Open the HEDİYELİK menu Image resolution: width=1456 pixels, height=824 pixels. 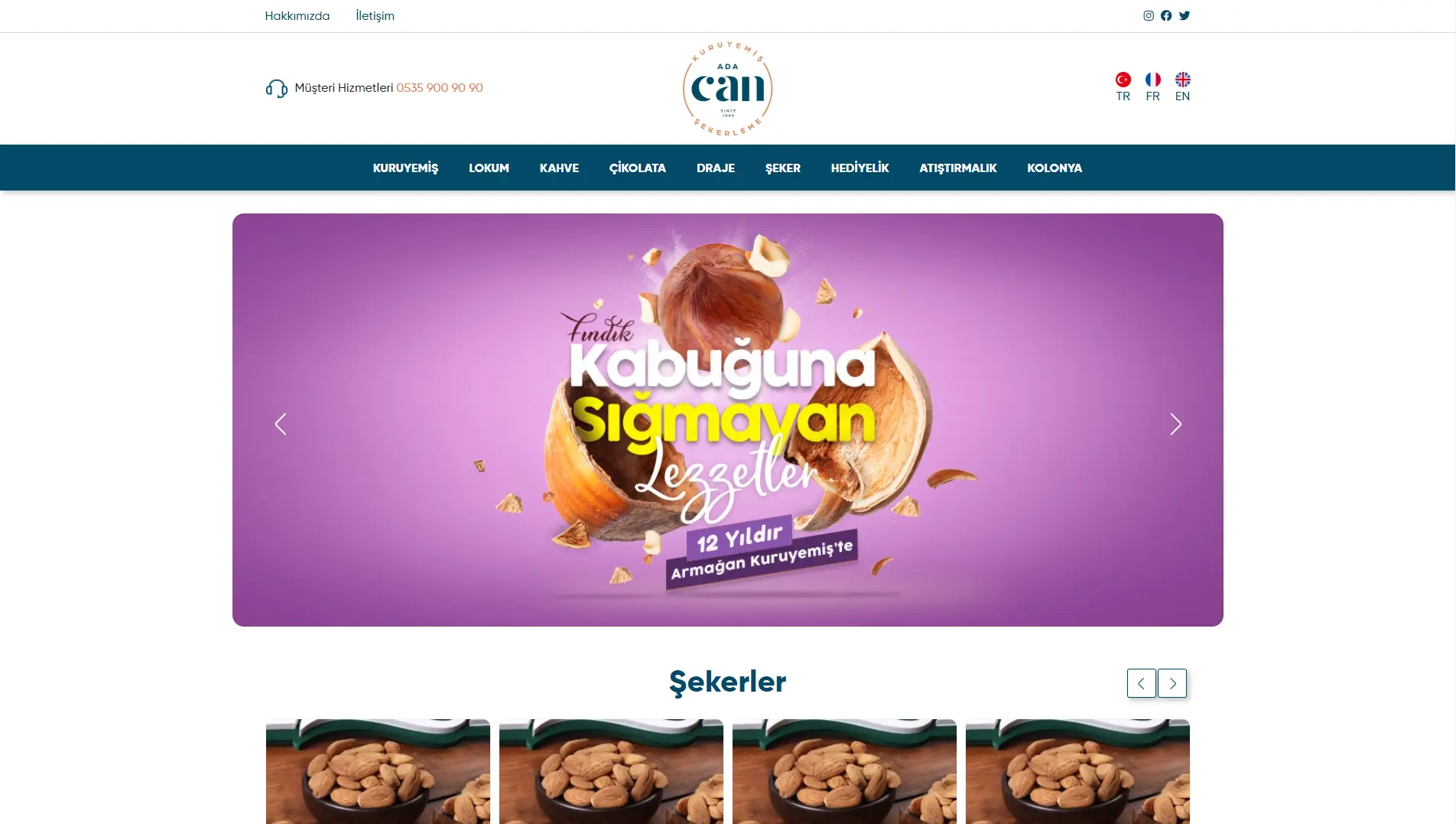tap(860, 168)
